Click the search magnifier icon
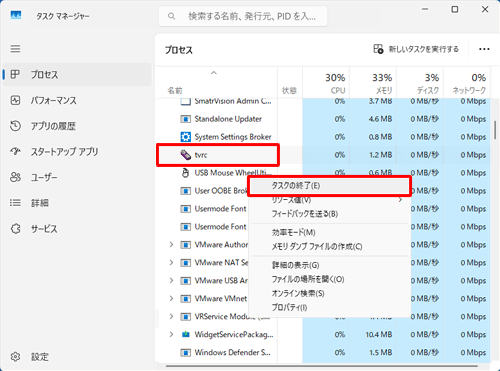 (171, 16)
